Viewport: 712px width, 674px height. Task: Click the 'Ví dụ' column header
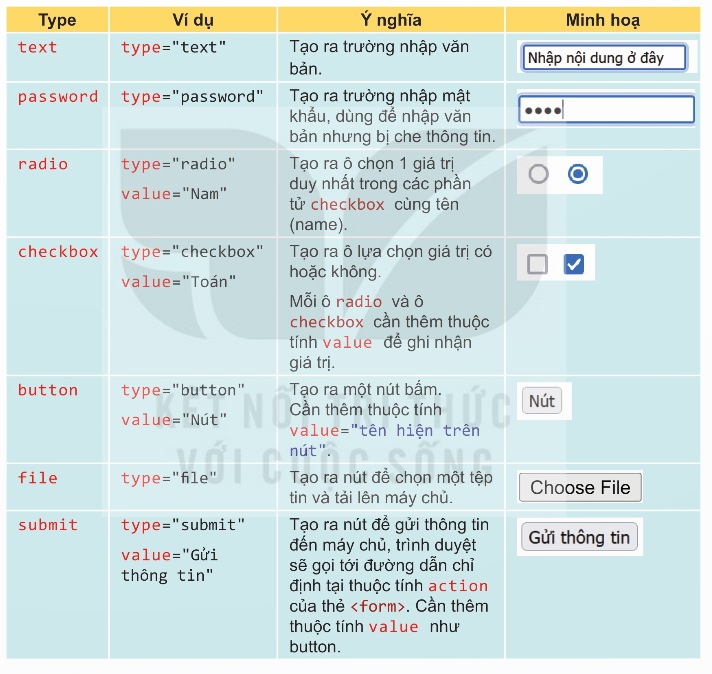[193, 20]
